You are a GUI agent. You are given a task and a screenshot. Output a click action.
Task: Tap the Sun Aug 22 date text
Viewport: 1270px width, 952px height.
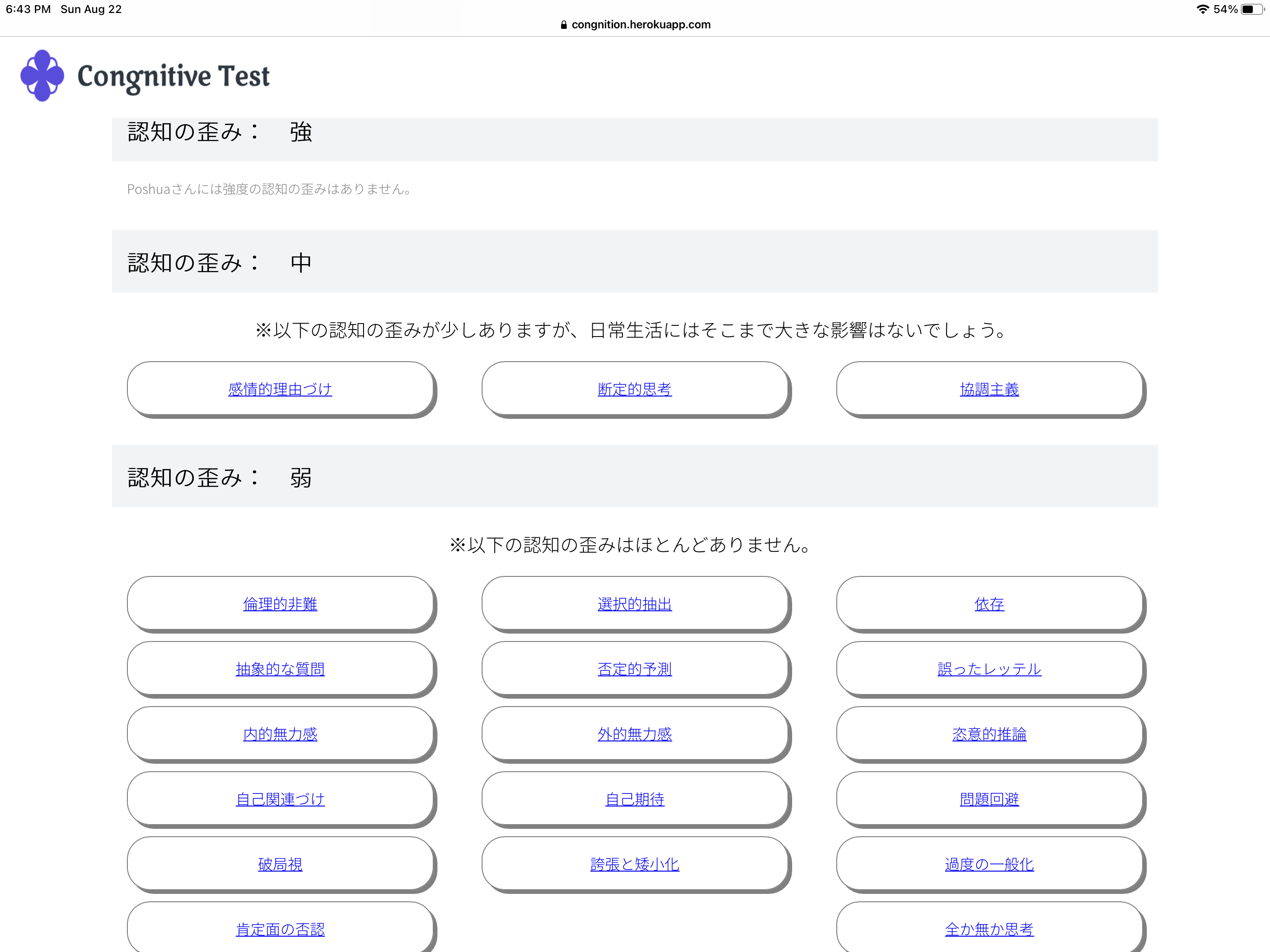[x=91, y=9]
